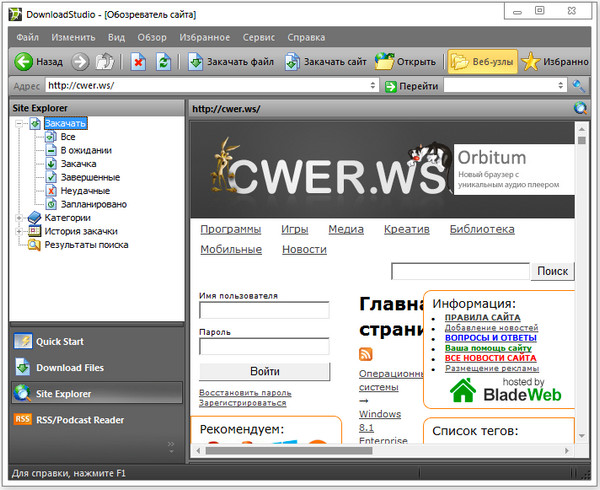
Task: Click the Stop loading icon with red X
Action: [138, 61]
